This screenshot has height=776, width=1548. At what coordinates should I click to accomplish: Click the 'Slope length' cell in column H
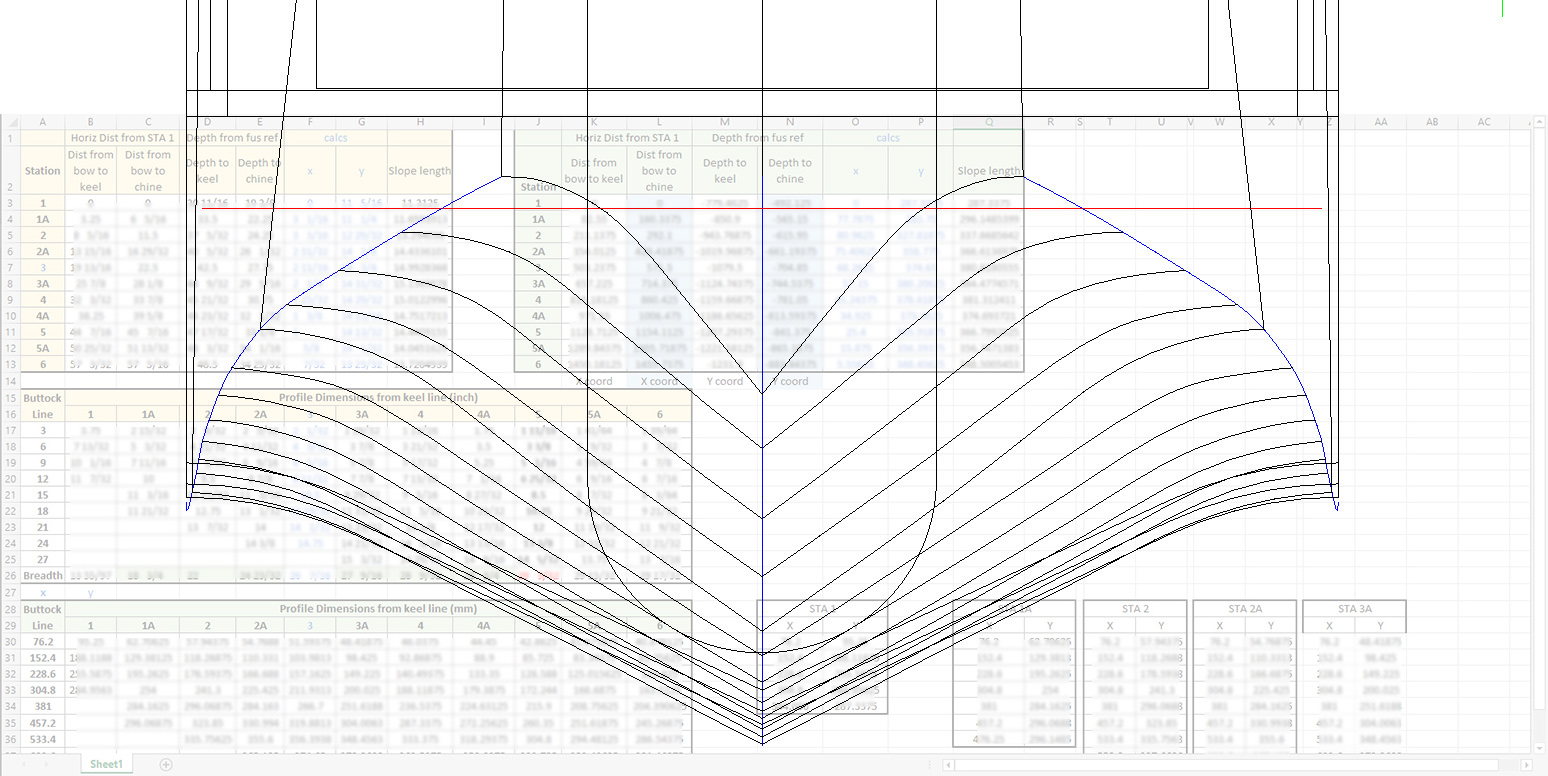pos(420,171)
